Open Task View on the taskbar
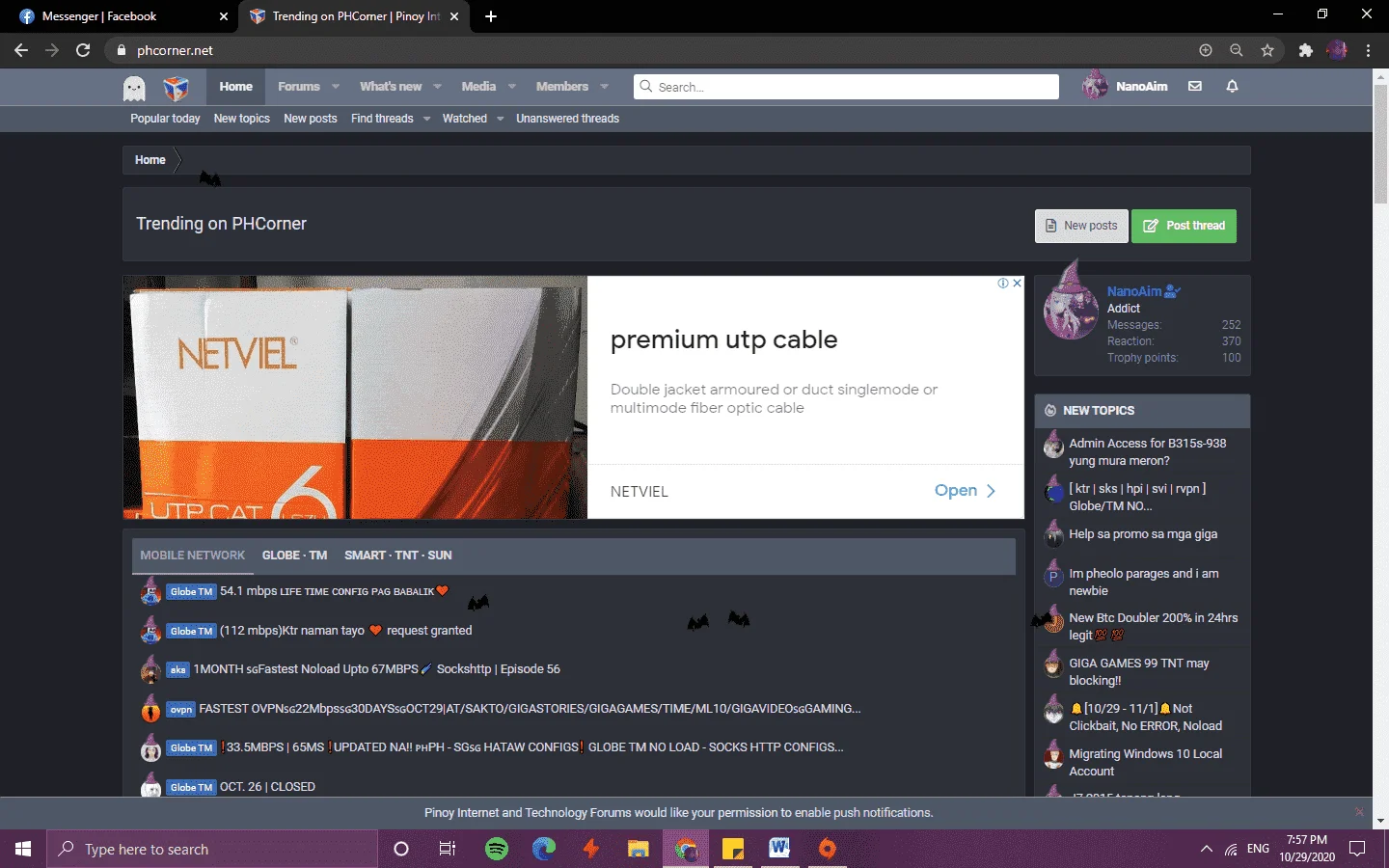The width and height of the screenshot is (1389, 868). [x=448, y=849]
